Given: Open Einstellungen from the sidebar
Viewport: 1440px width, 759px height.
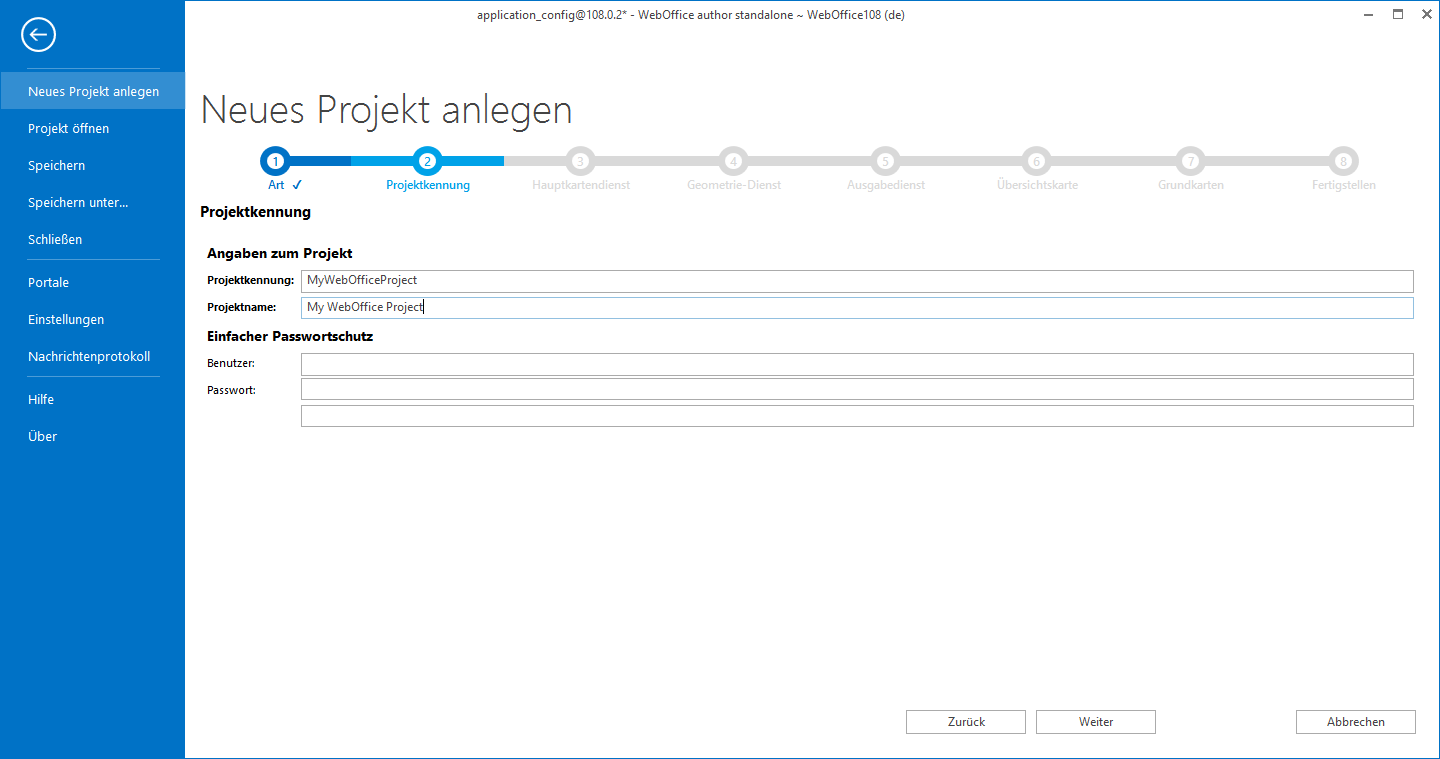Looking at the screenshot, I should (66, 320).
